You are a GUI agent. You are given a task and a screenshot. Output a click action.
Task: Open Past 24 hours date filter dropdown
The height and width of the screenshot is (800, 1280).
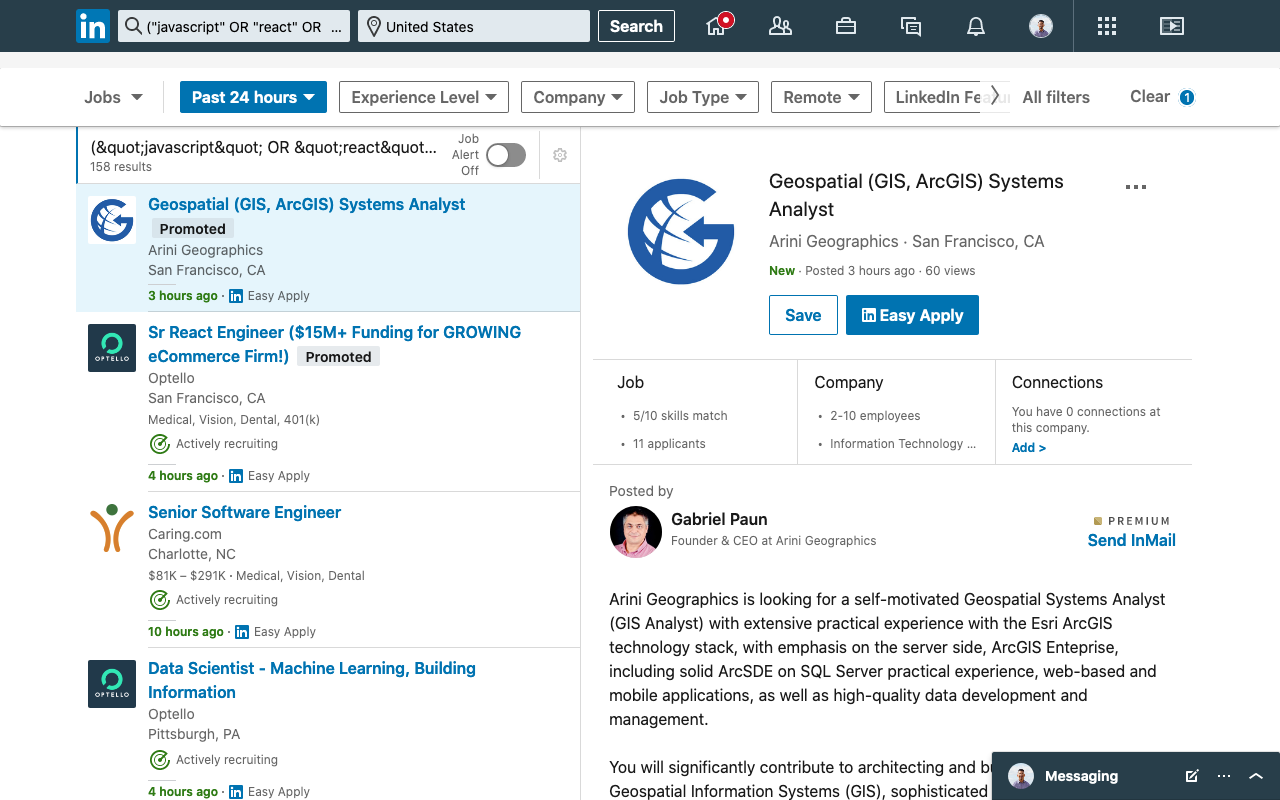pyautogui.click(x=254, y=97)
